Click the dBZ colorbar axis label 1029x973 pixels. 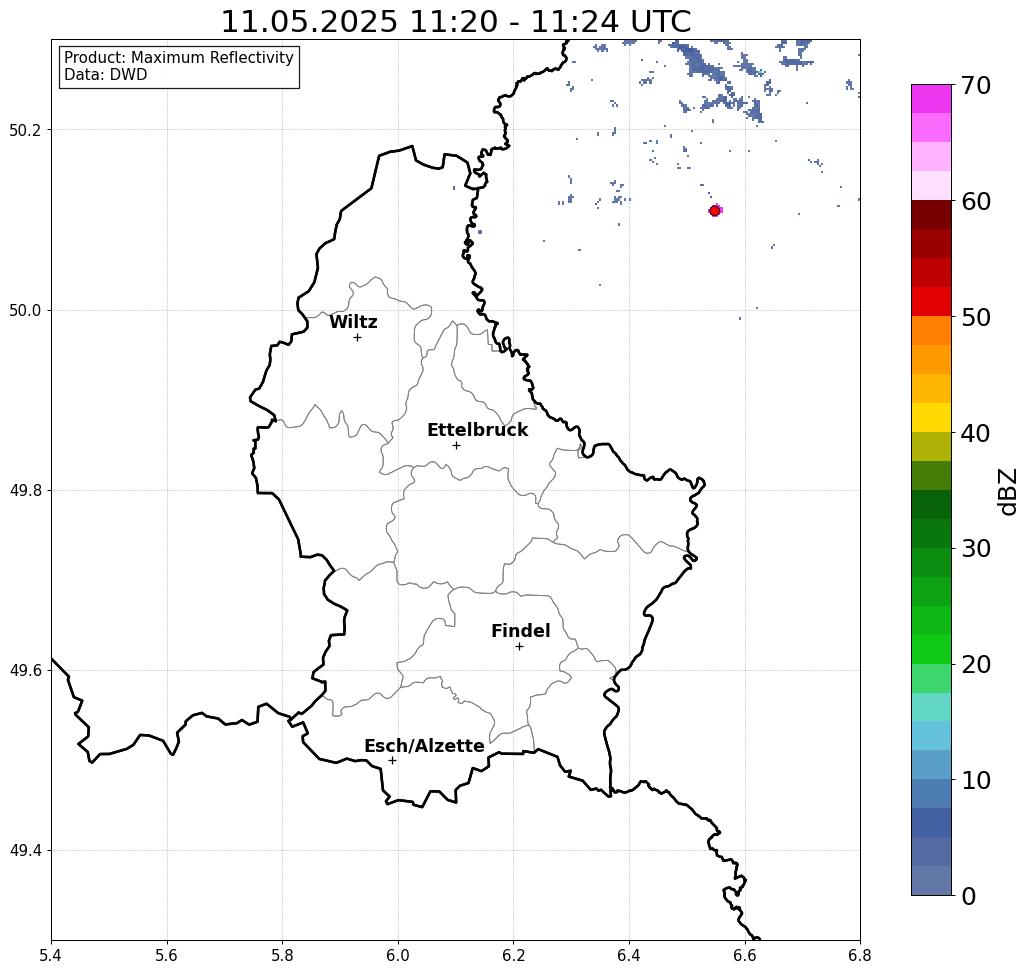pyautogui.click(x=1007, y=491)
